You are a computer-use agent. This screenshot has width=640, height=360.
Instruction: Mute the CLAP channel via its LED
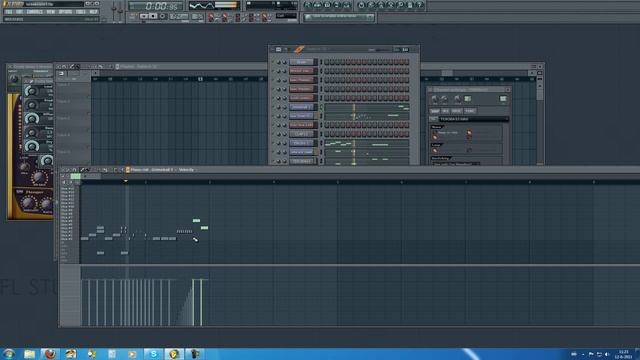[x=273, y=134]
